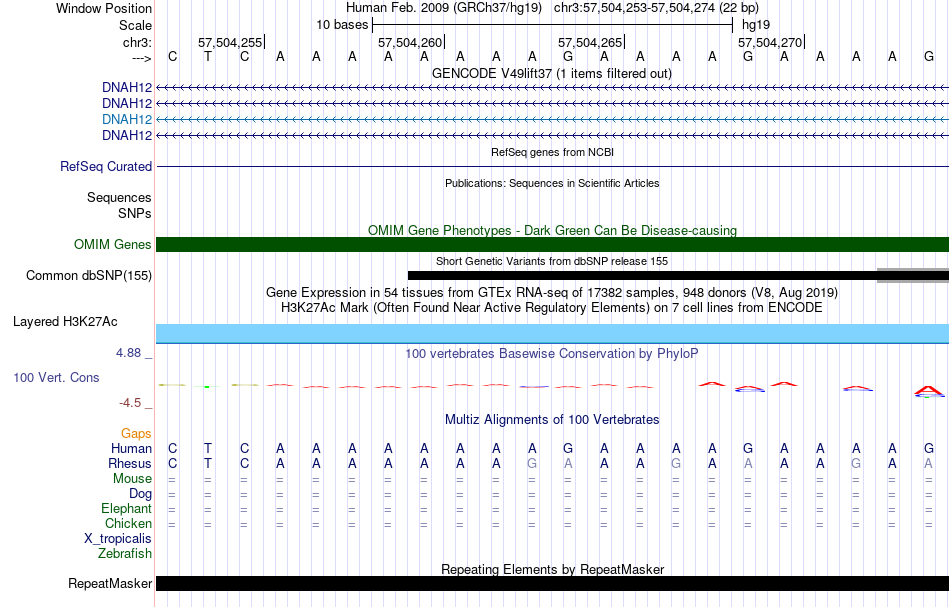This screenshot has width=950, height=607.
Task: Click 'RefSeq genes from NCBI' track title
Action: point(553,152)
